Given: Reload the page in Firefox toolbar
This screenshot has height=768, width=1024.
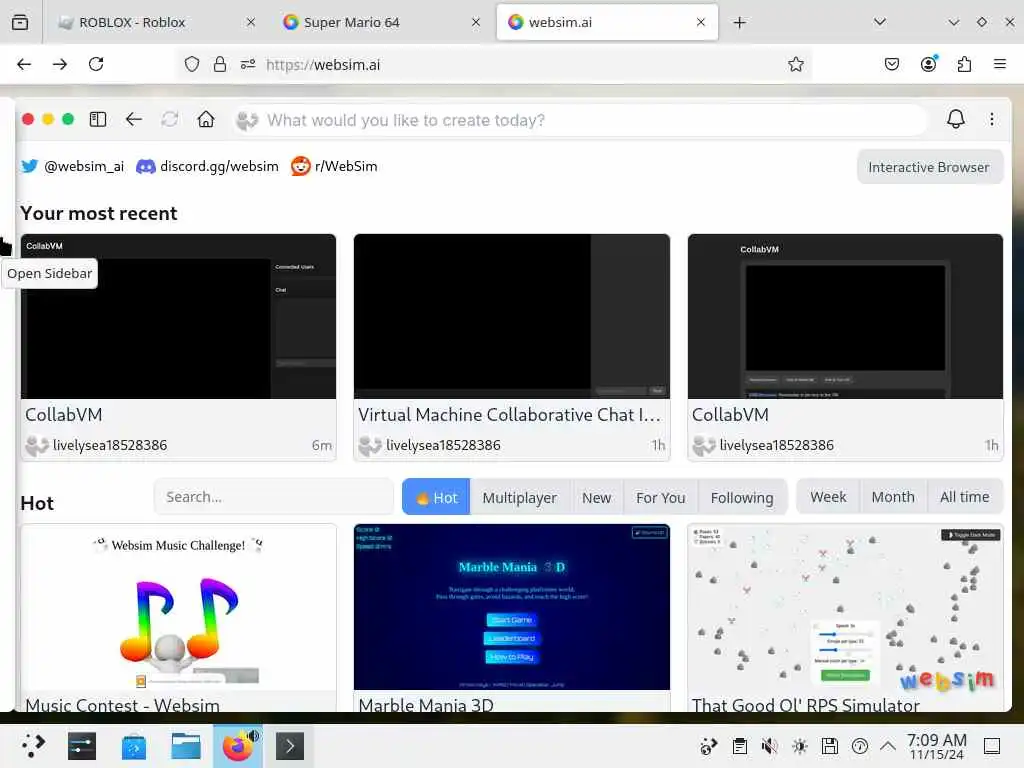Looking at the screenshot, I should pyautogui.click(x=96, y=64).
